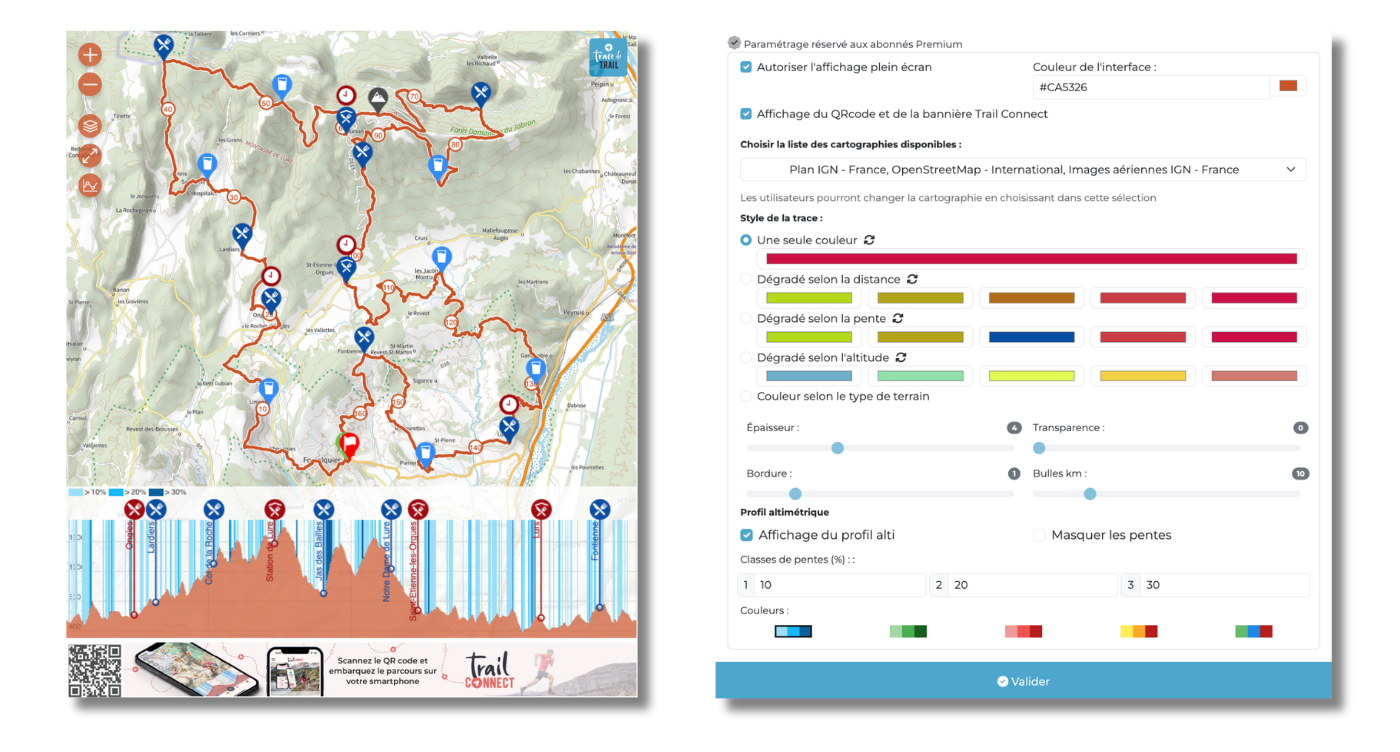Uncheck 'Autoriser l'affichage plein écran'

(x=746, y=67)
